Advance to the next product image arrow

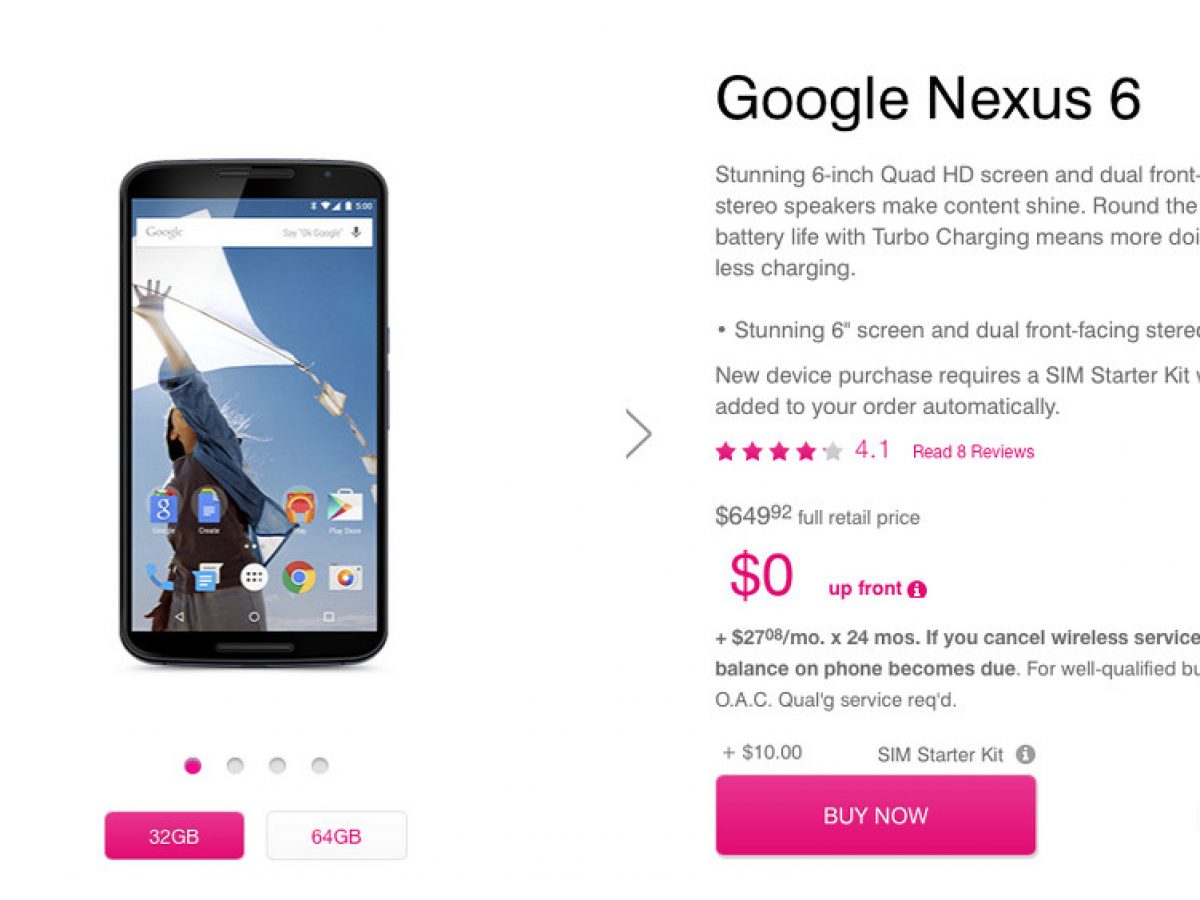coord(638,434)
